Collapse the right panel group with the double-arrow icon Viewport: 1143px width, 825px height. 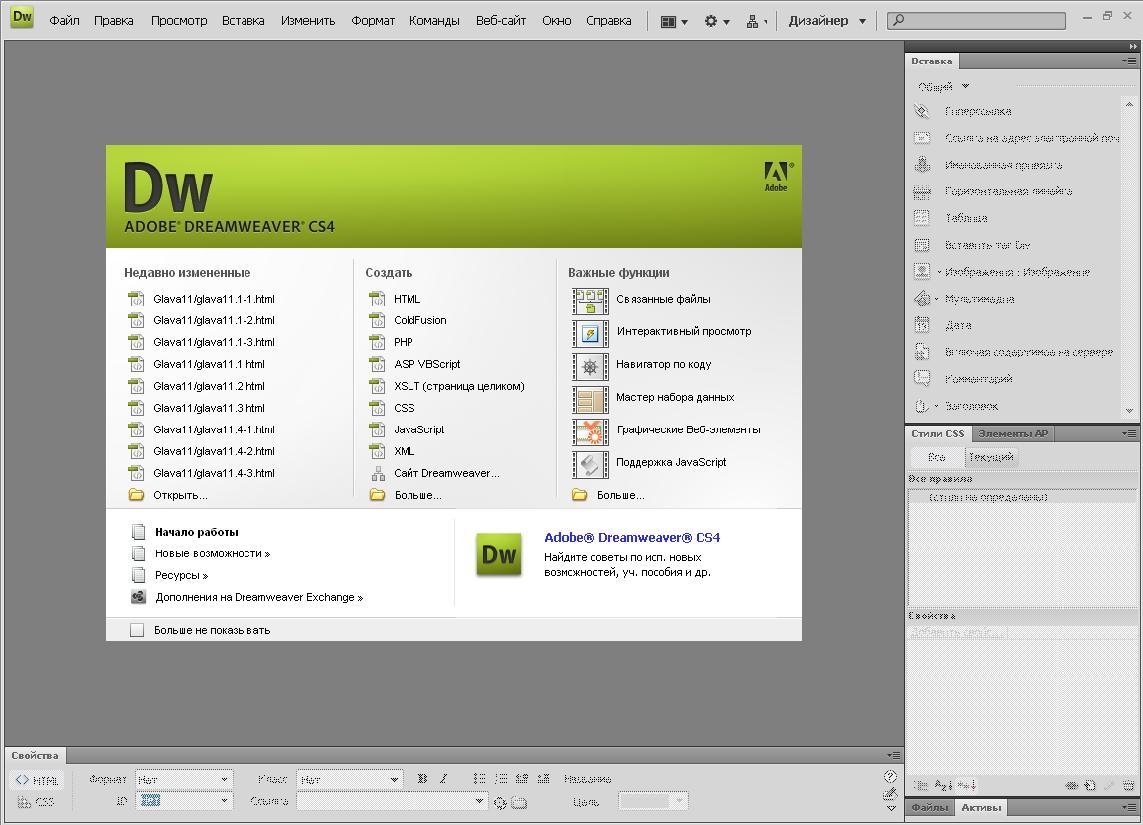pyautogui.click(x=1133, y=46)
